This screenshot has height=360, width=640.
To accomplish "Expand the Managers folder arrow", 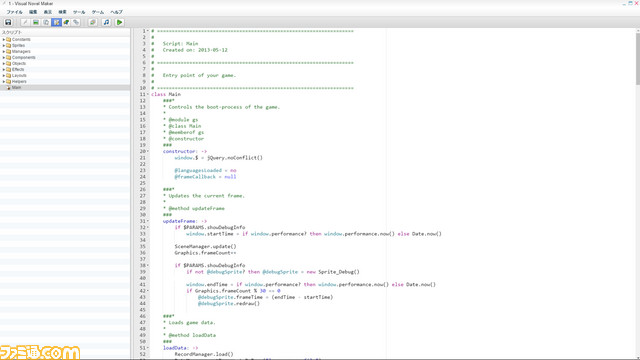I will click(4, 52).
